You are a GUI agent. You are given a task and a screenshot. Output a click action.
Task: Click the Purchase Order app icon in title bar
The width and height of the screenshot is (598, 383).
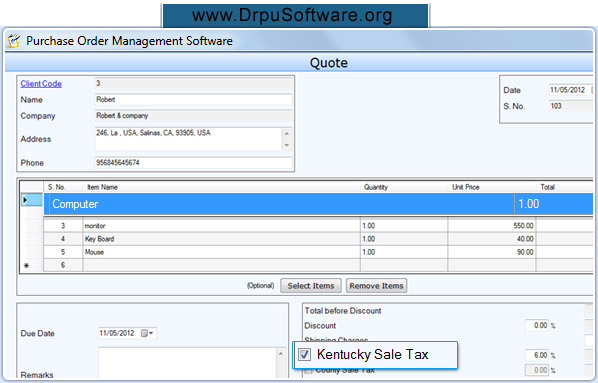point(14,40)
